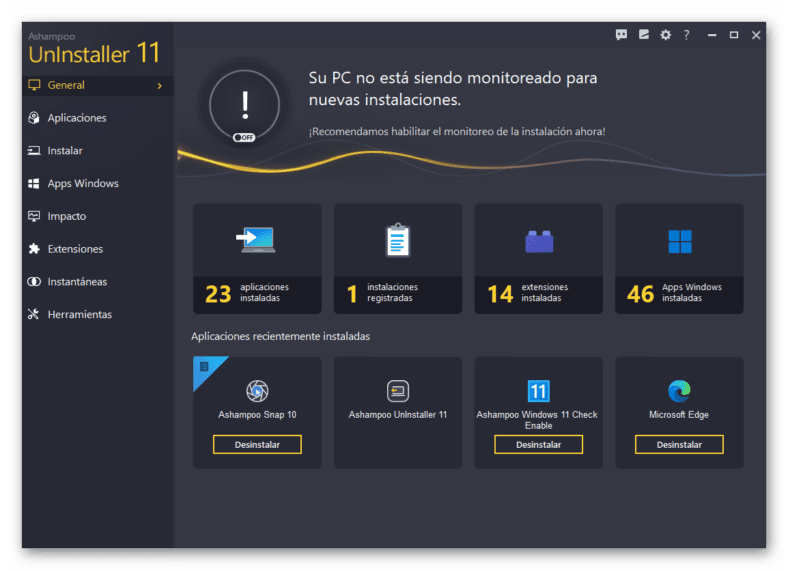
Task: Click the Ashampoo UnInstaller 11 logo title
Action: click(x=94, y=49)
